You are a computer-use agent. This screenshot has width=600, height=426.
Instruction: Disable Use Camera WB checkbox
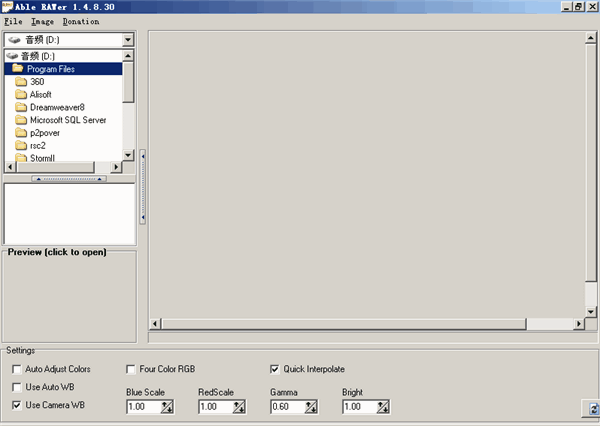pyautogui.click(x=16, y=405)
